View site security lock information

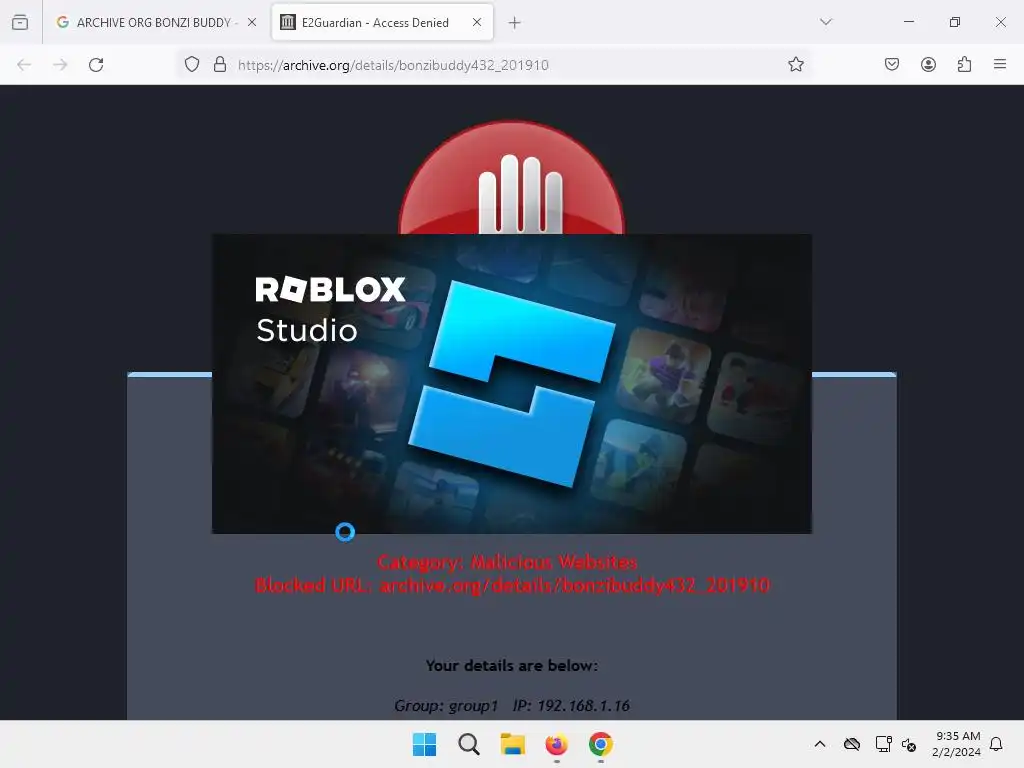click(x=220, y=64)
